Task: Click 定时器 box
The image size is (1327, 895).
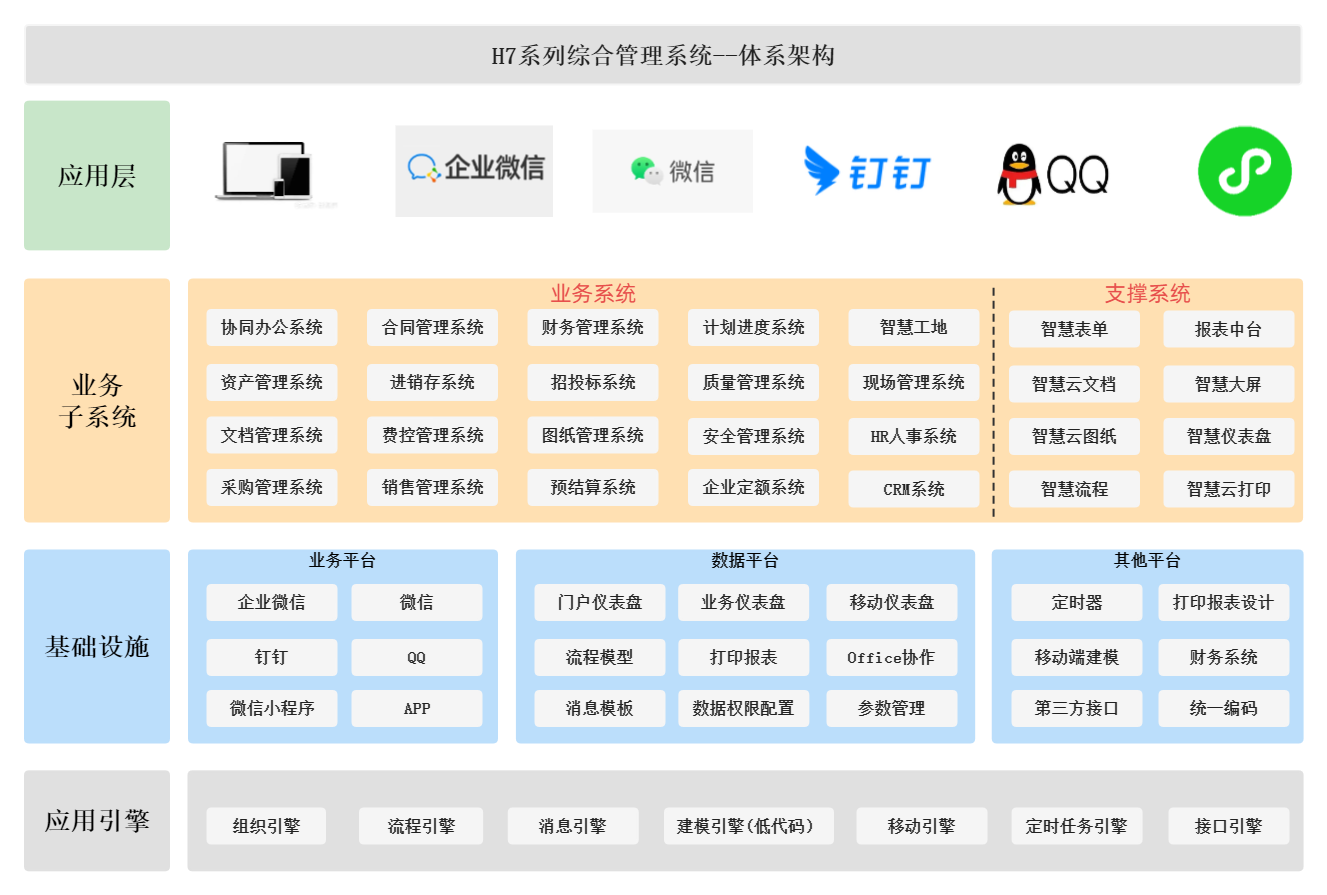Action: coord(1077,603)
